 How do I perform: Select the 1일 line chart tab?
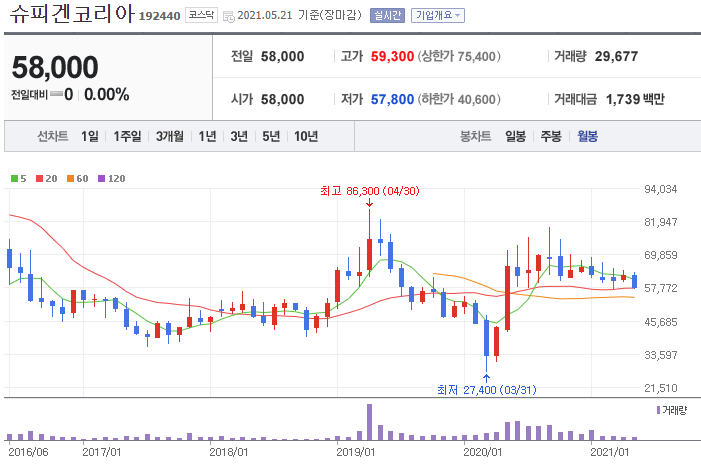coord(89,136)
